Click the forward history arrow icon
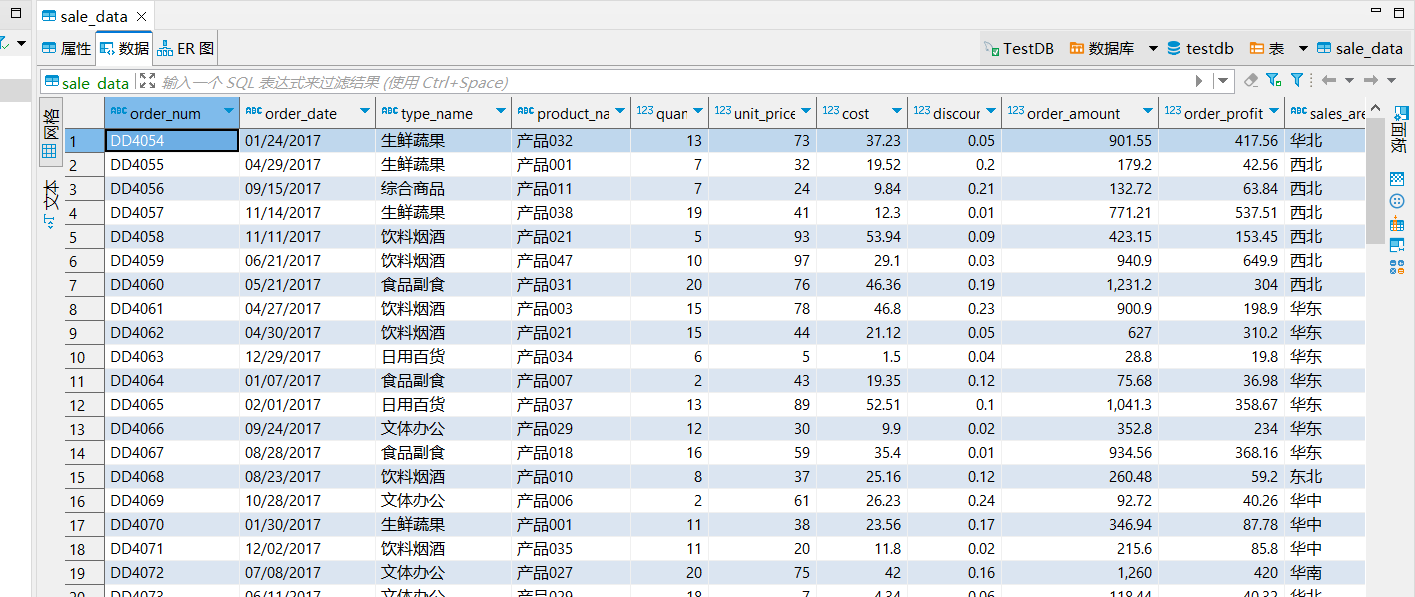This screenshot has height=597, width=1415. (x=1371, y=80)
